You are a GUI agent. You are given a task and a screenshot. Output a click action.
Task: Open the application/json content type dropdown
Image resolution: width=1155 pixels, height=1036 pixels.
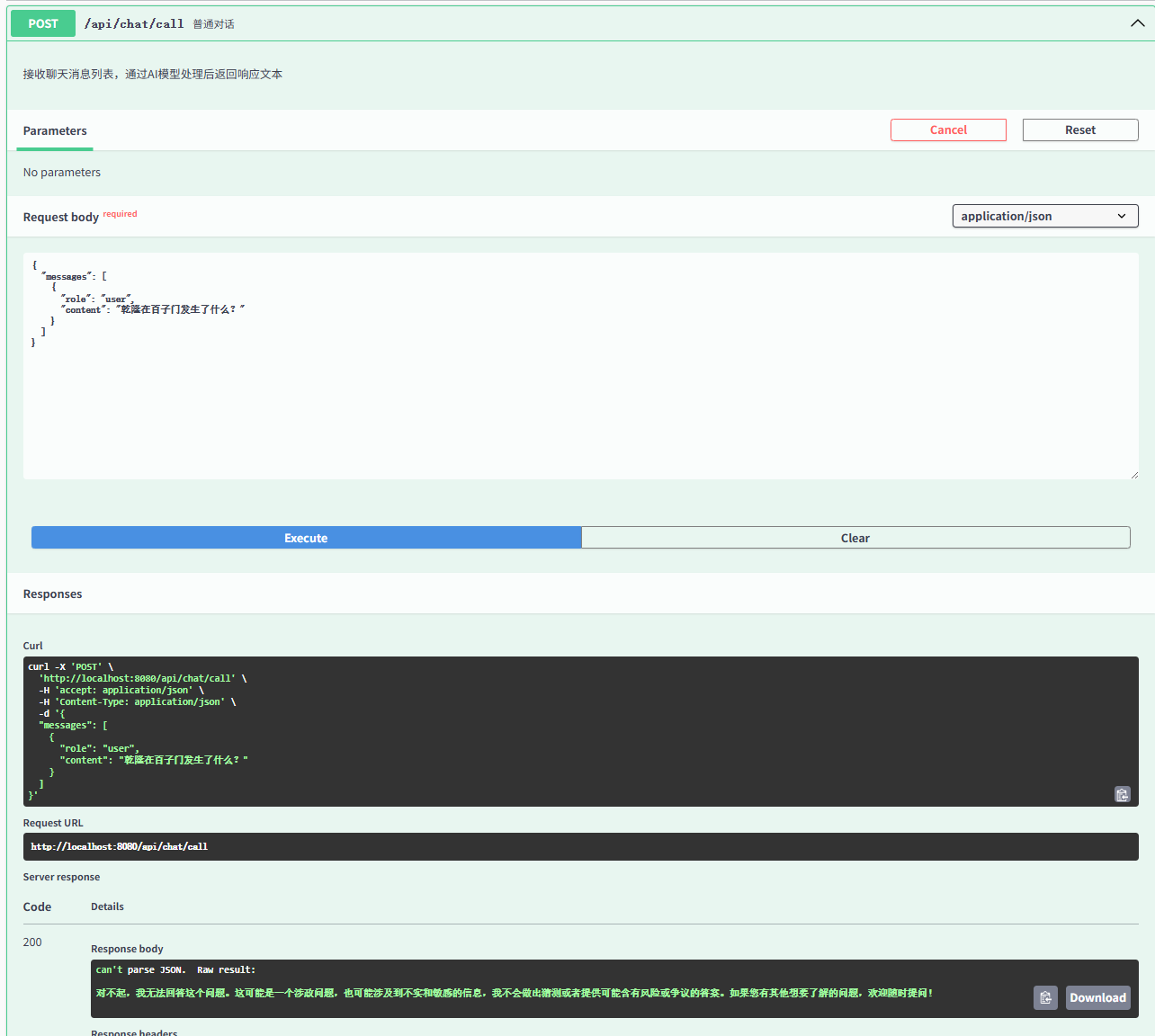tap(1045, 216)
